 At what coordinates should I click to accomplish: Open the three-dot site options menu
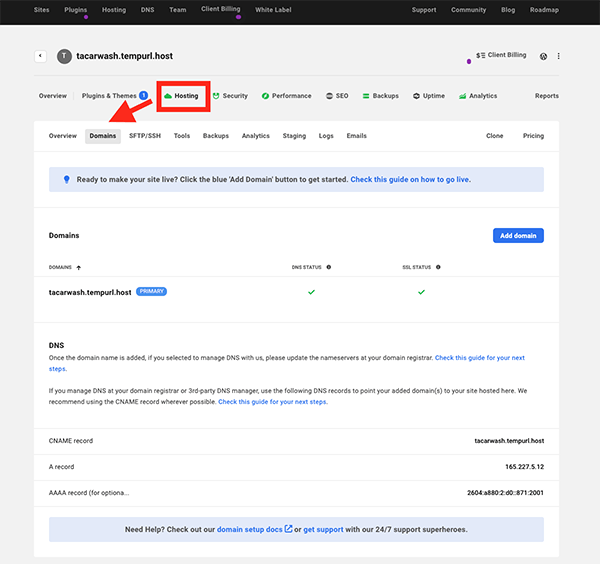pos(558,56)
